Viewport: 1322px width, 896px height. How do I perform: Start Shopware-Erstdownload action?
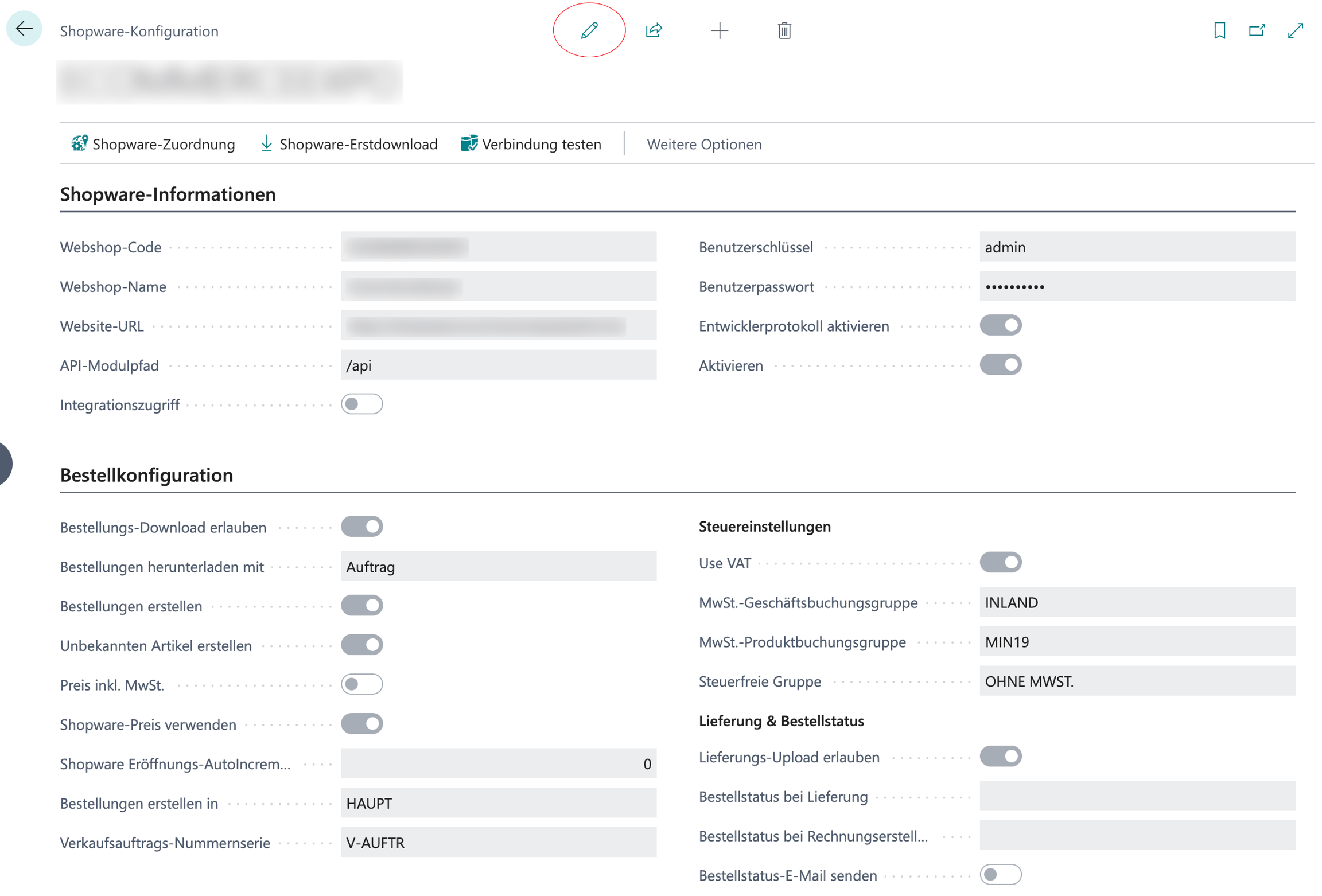coord(348,144)
